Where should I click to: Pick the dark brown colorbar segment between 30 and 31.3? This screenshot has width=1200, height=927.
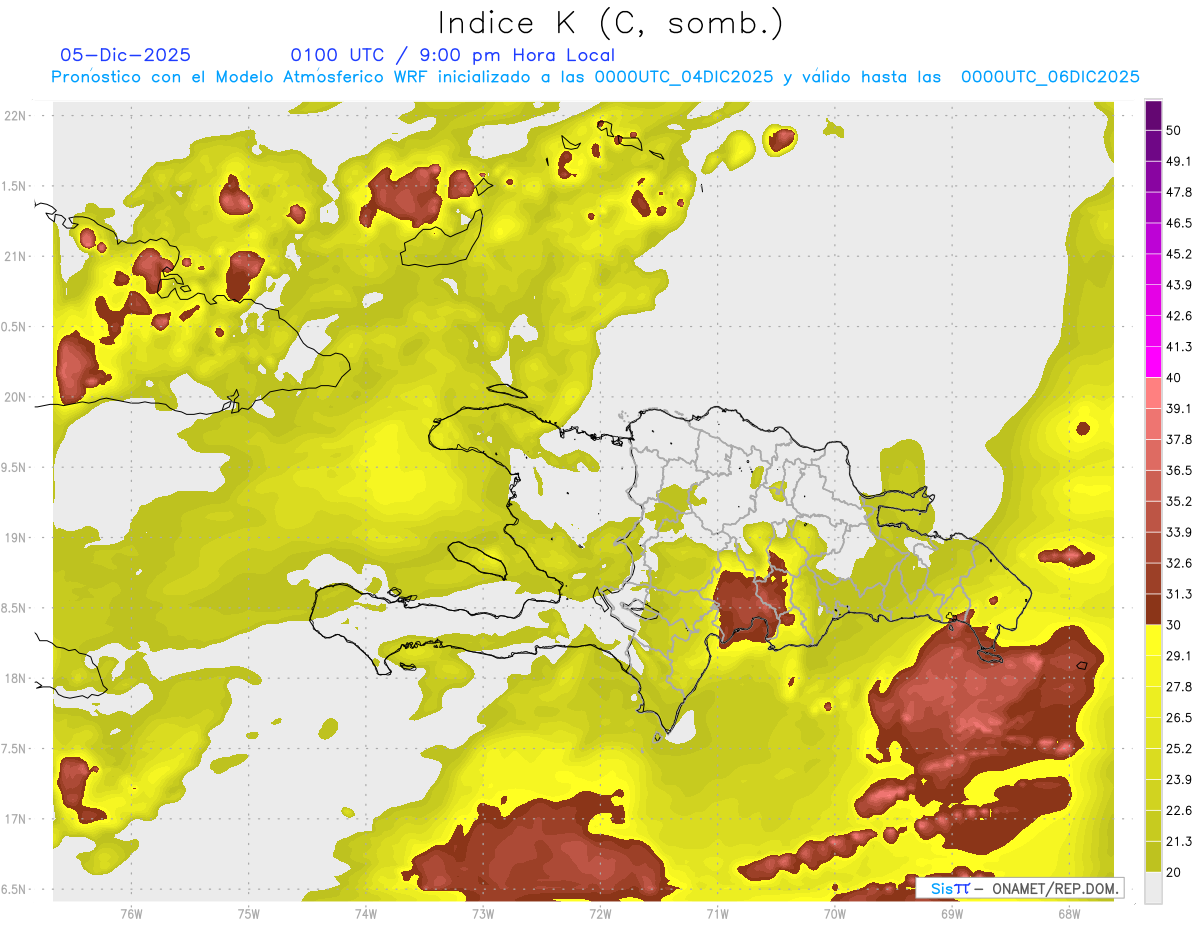pos(1153,609)
